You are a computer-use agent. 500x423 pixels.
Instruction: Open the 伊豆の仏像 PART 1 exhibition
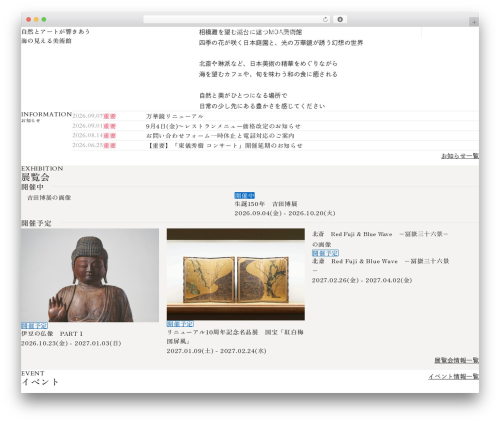[52, 334]
